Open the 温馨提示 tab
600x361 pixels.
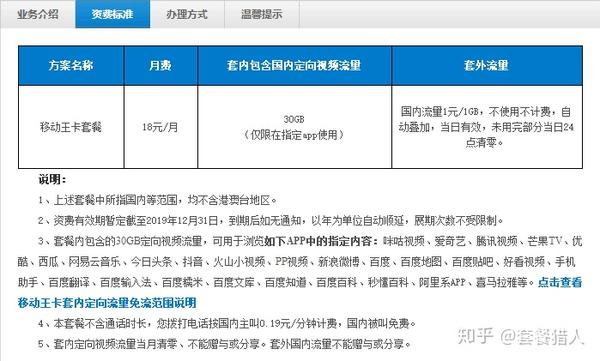coord(262,14)
